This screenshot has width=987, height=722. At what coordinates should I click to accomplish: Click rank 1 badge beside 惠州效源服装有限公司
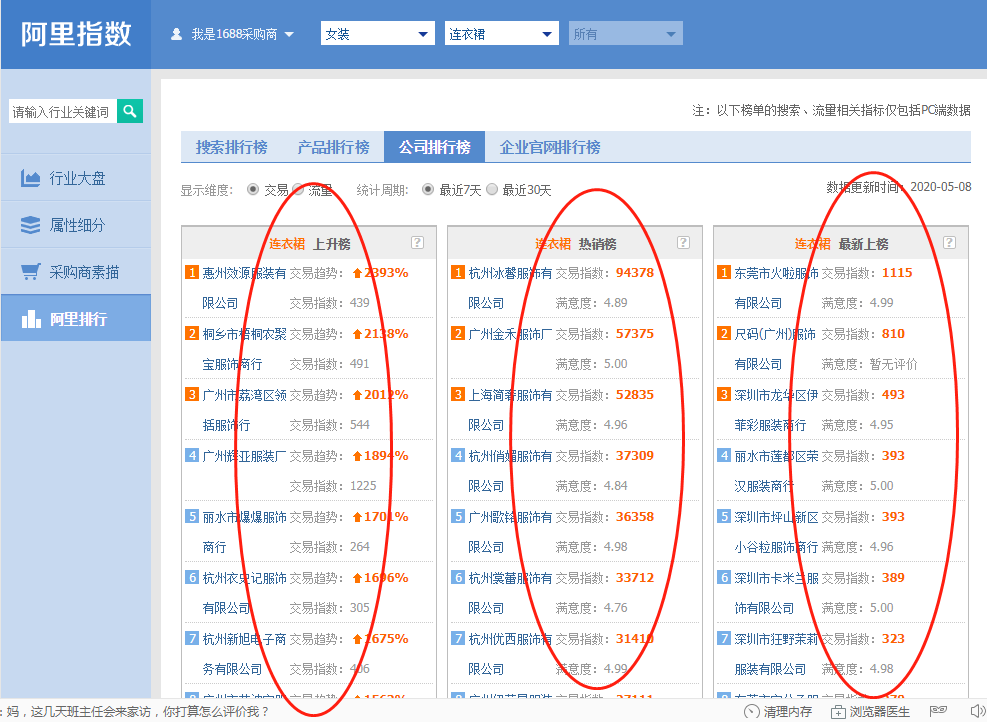click(191, 273)
